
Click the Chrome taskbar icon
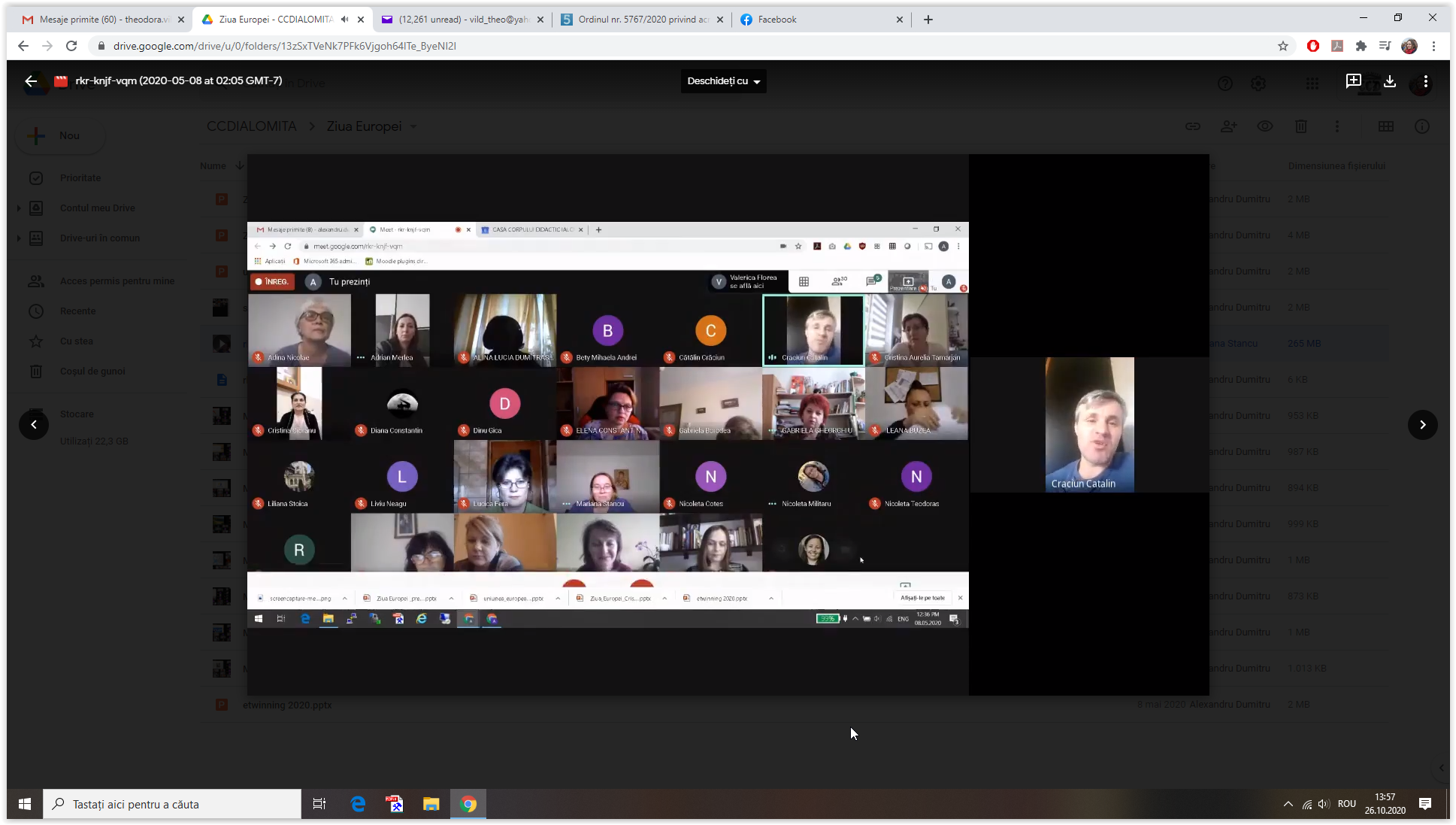coord(468,804)
